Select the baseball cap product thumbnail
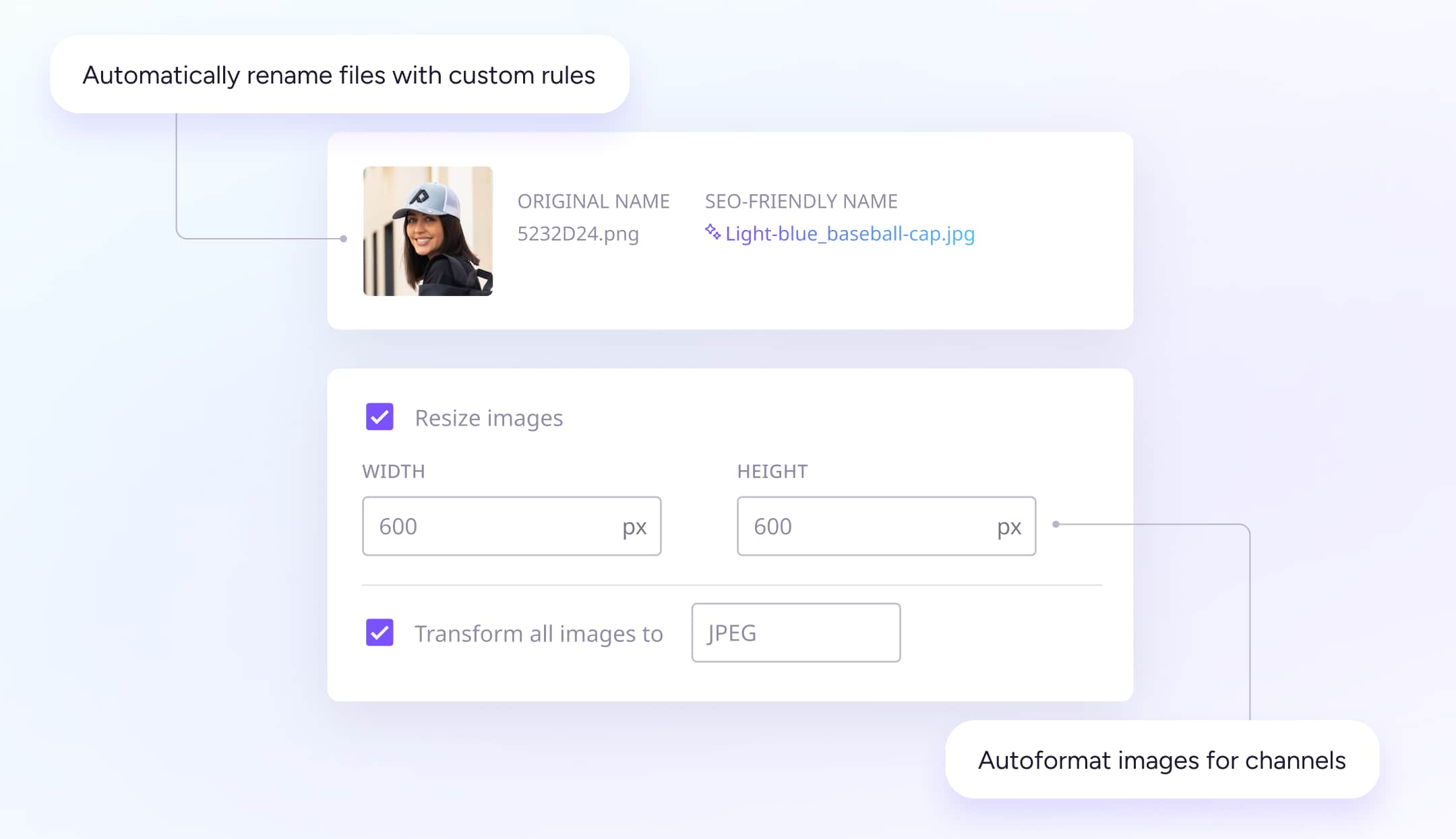Screen dimensions: 1456x839 pyautogui.click(x=428, y=231)
